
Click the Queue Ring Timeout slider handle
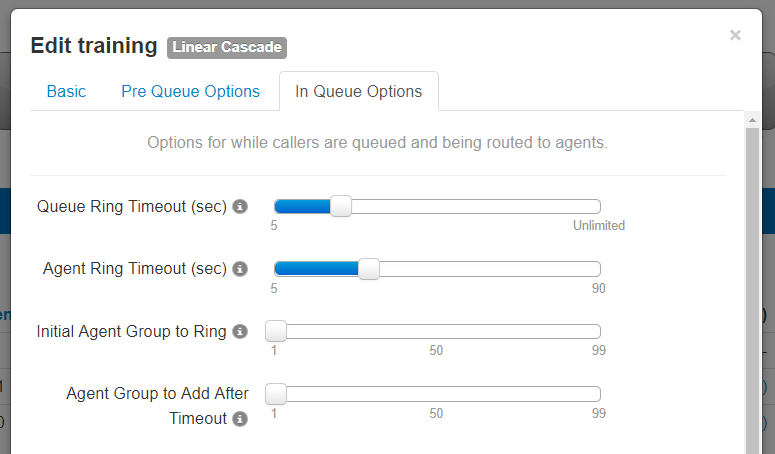pyautogui.click(x=341, y=206)
